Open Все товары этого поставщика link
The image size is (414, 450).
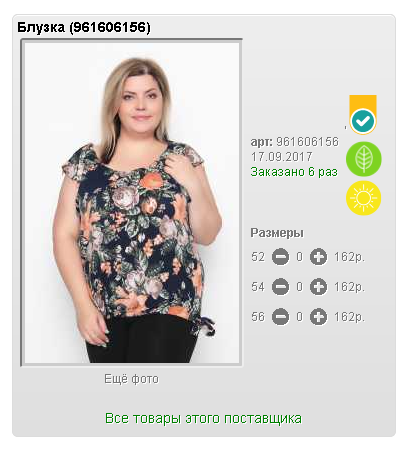click(203, 418)
